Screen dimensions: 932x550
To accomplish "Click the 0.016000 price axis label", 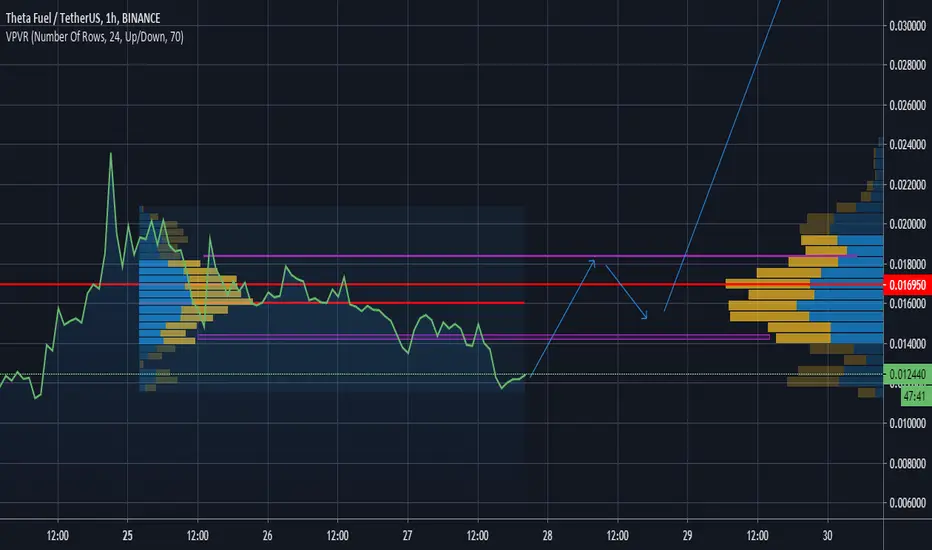I will click(908, 303).
